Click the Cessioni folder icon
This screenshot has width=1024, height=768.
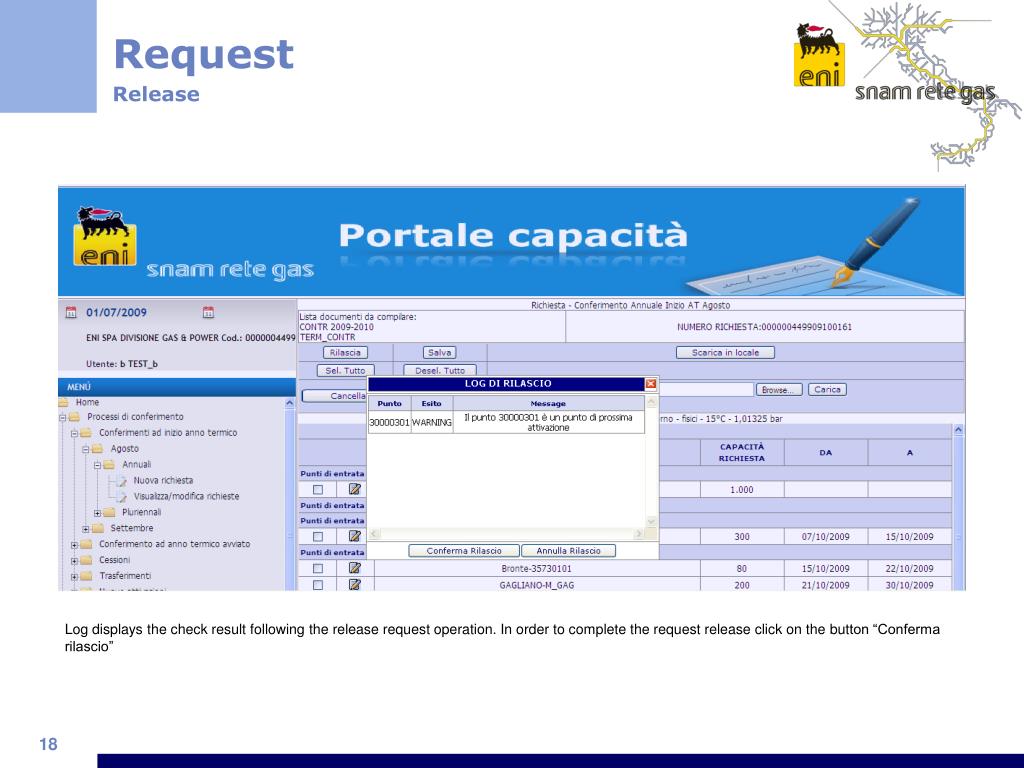pyautogui.click(x=86, y=560)
